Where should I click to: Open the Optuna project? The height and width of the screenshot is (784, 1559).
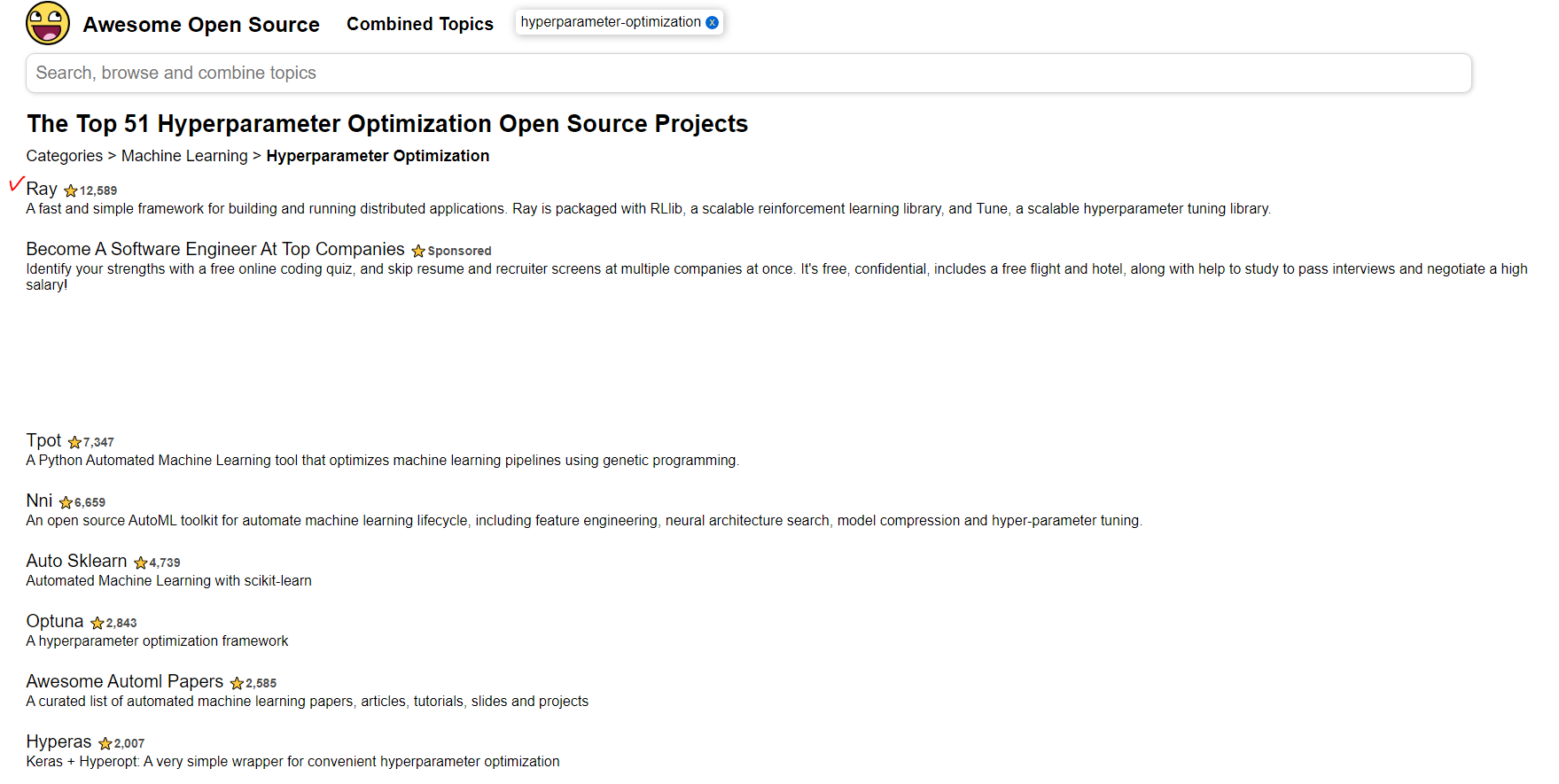pos(55,621)
